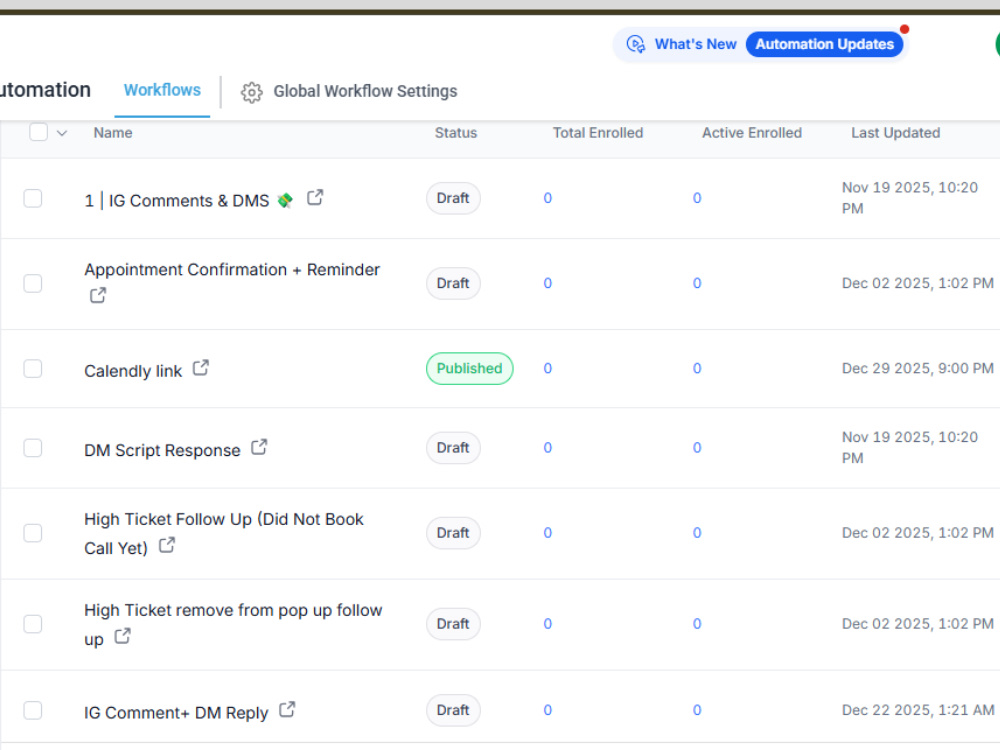The height and width of the screenshot is (750, 1000).
Task: Click Active Enrolled 0 for IG Comment+ DM Reply
Action: click(x=697, y=710)
